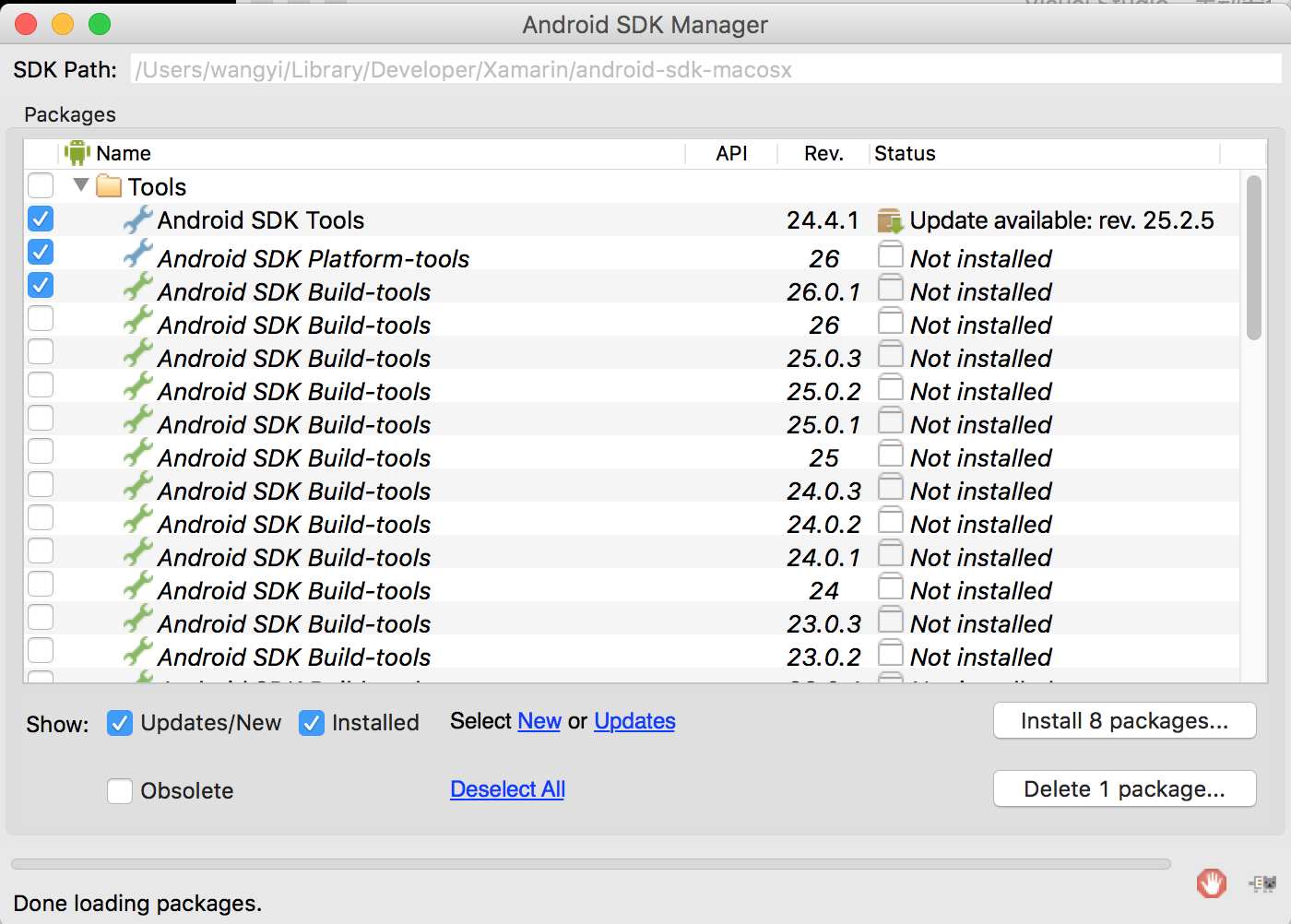Click 'Update available: rev. 25.2.5' status text
The width and height of the screenshot is (1291, 924).
pos(1062,220)
